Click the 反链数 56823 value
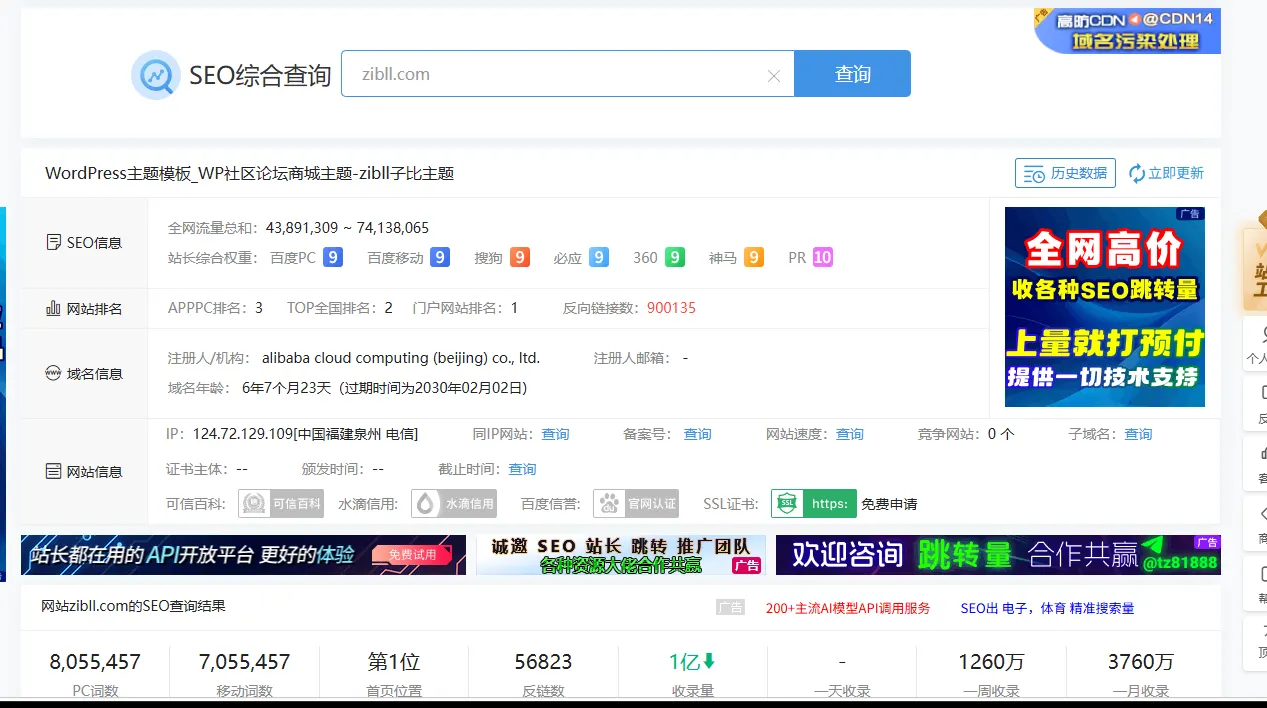This screenshot has width=1267, height=708. pos(543,662)
